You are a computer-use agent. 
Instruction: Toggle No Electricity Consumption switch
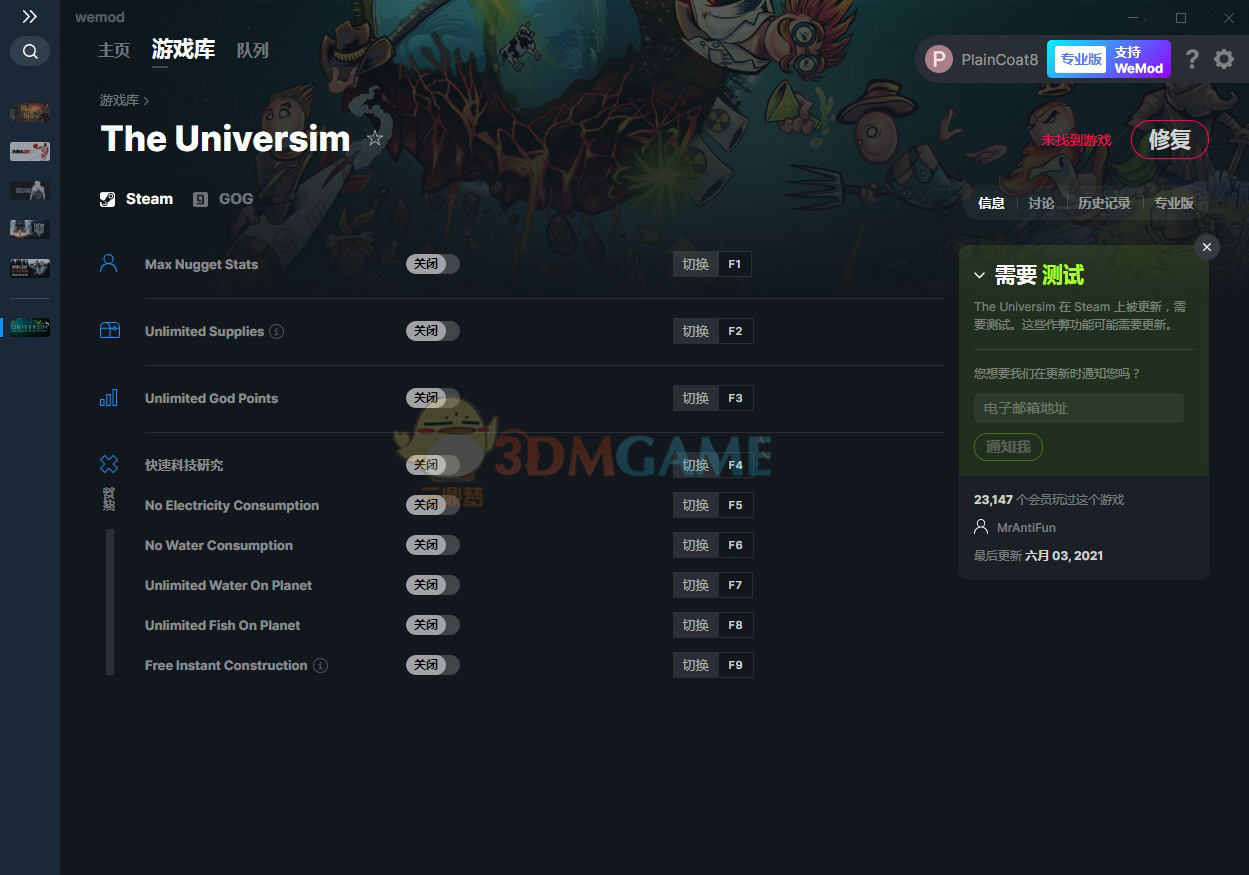[x=433, y=505]
